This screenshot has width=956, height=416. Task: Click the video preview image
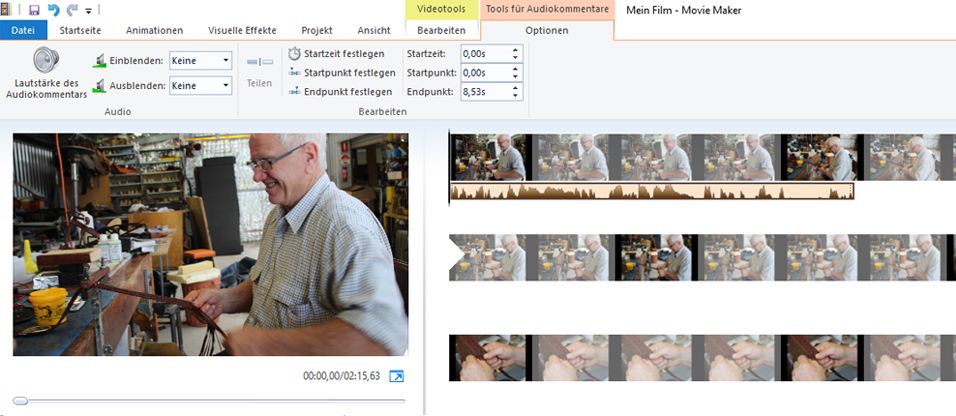coord(210,245)
